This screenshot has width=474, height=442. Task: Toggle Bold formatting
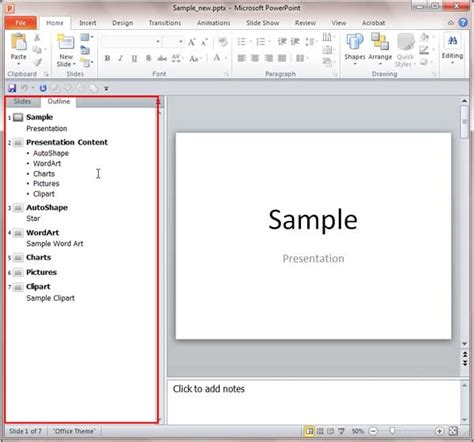pyautogui.click(x=107, y=59)
